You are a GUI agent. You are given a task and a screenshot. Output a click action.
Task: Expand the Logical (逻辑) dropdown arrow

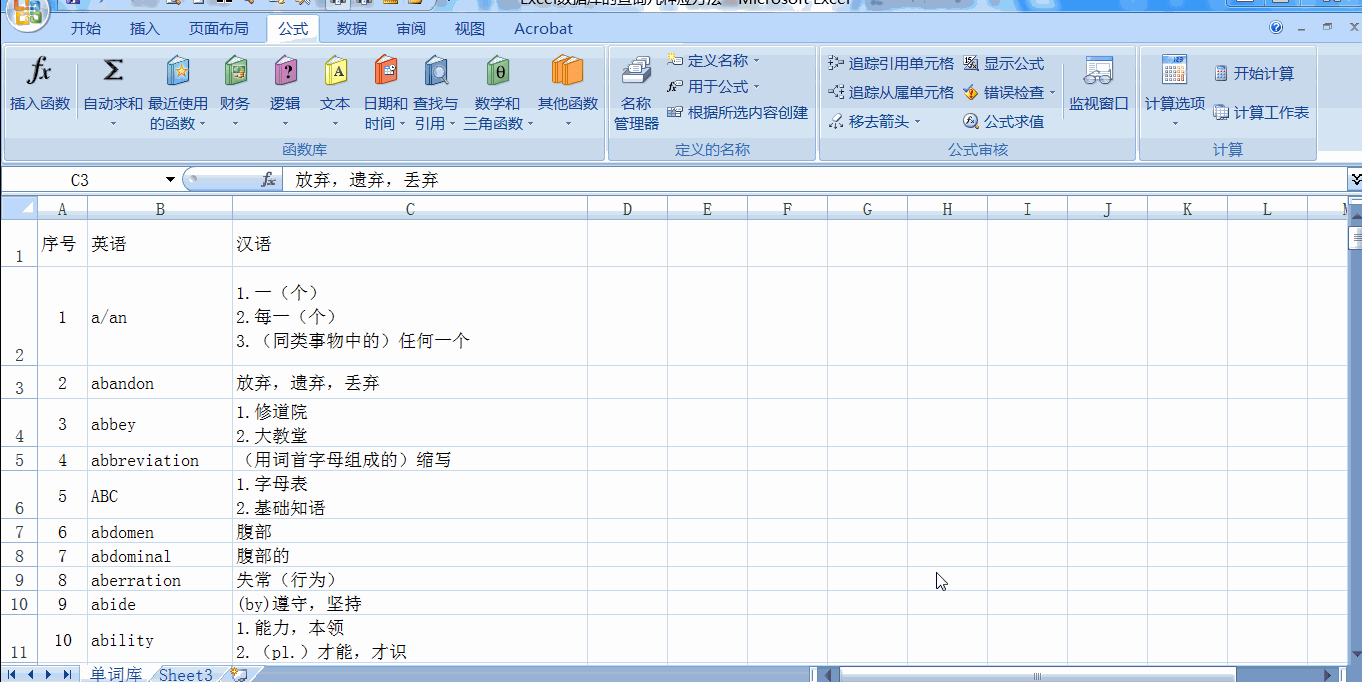click(285, 124)
